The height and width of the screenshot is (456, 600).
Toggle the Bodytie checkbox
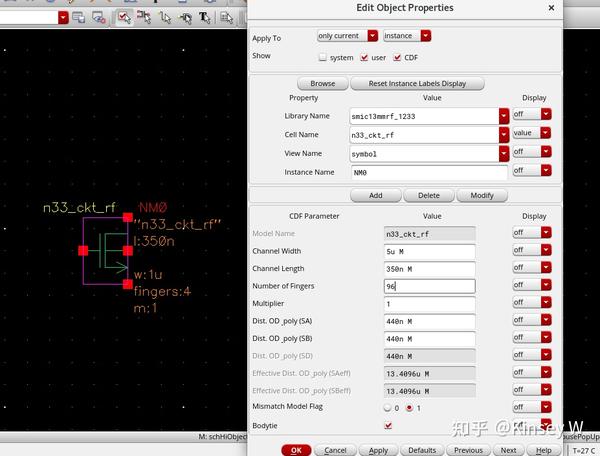tap(388, 425)
